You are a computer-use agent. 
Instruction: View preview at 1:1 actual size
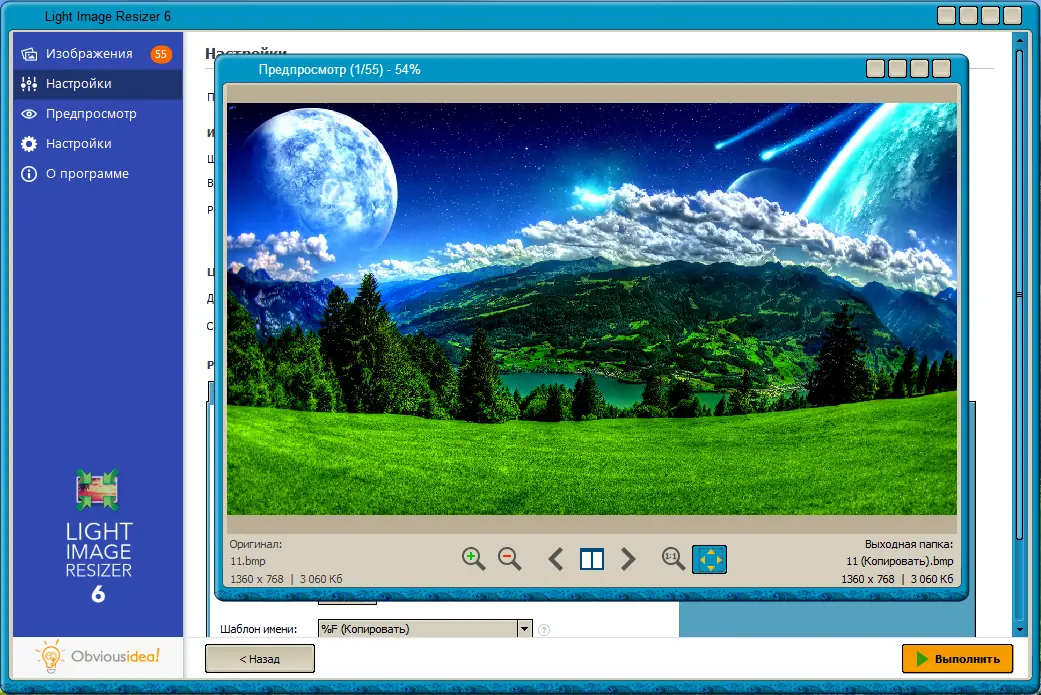672,559
